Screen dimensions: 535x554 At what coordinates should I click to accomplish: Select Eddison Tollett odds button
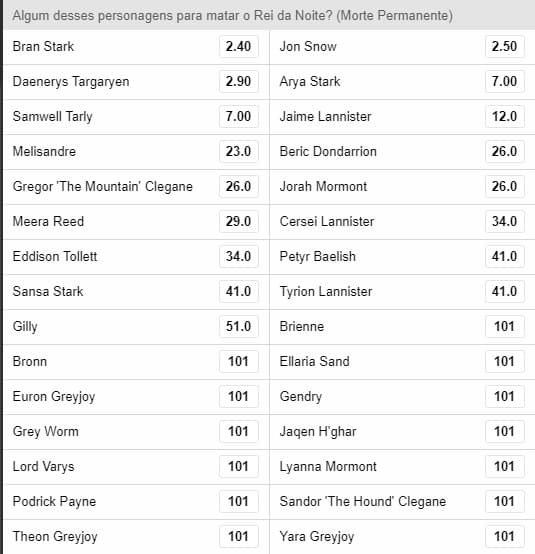pos(239,256)
